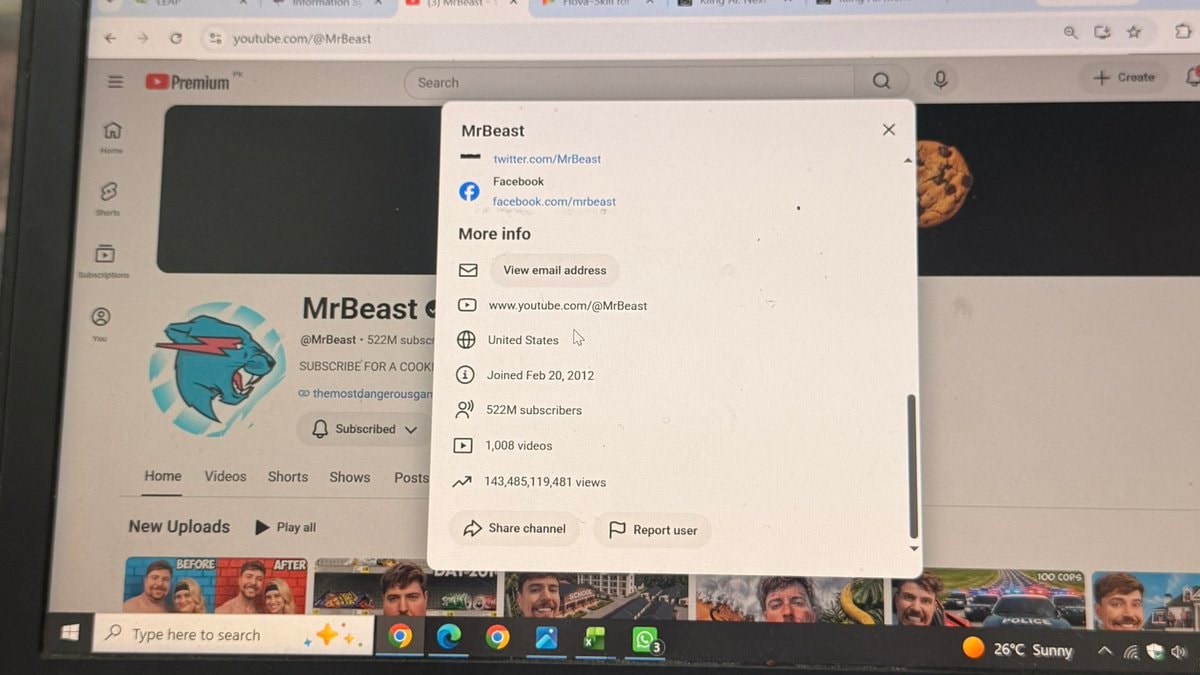Switch to the Videos tab
Image resolution: width=1200 pixels, height=675 pixels.
[x=225, y=477]
